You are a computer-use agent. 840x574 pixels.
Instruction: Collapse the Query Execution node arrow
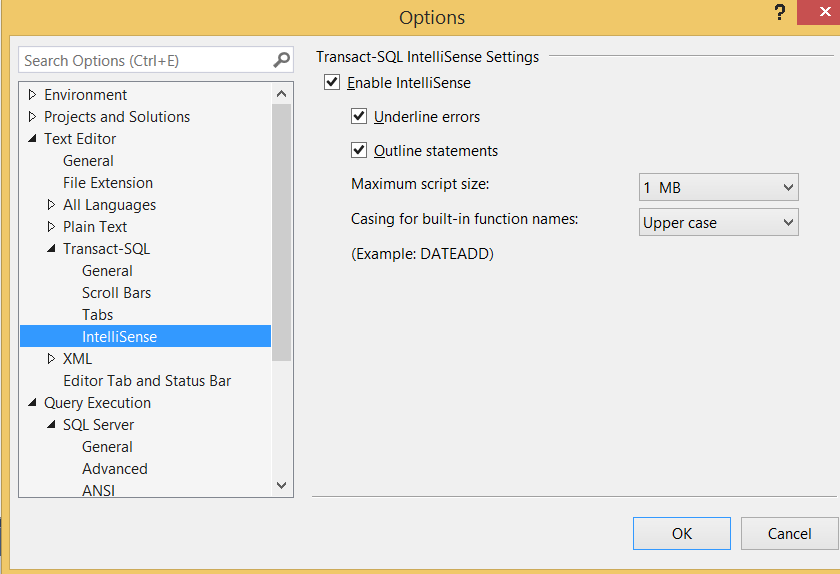32,402
